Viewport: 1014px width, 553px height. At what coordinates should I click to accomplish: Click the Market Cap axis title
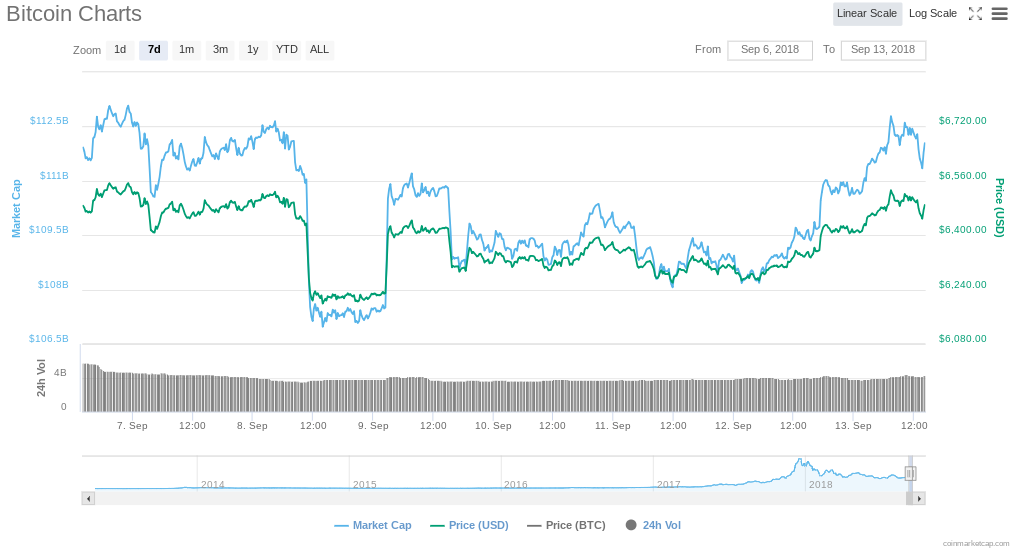[x=16, y=208]
